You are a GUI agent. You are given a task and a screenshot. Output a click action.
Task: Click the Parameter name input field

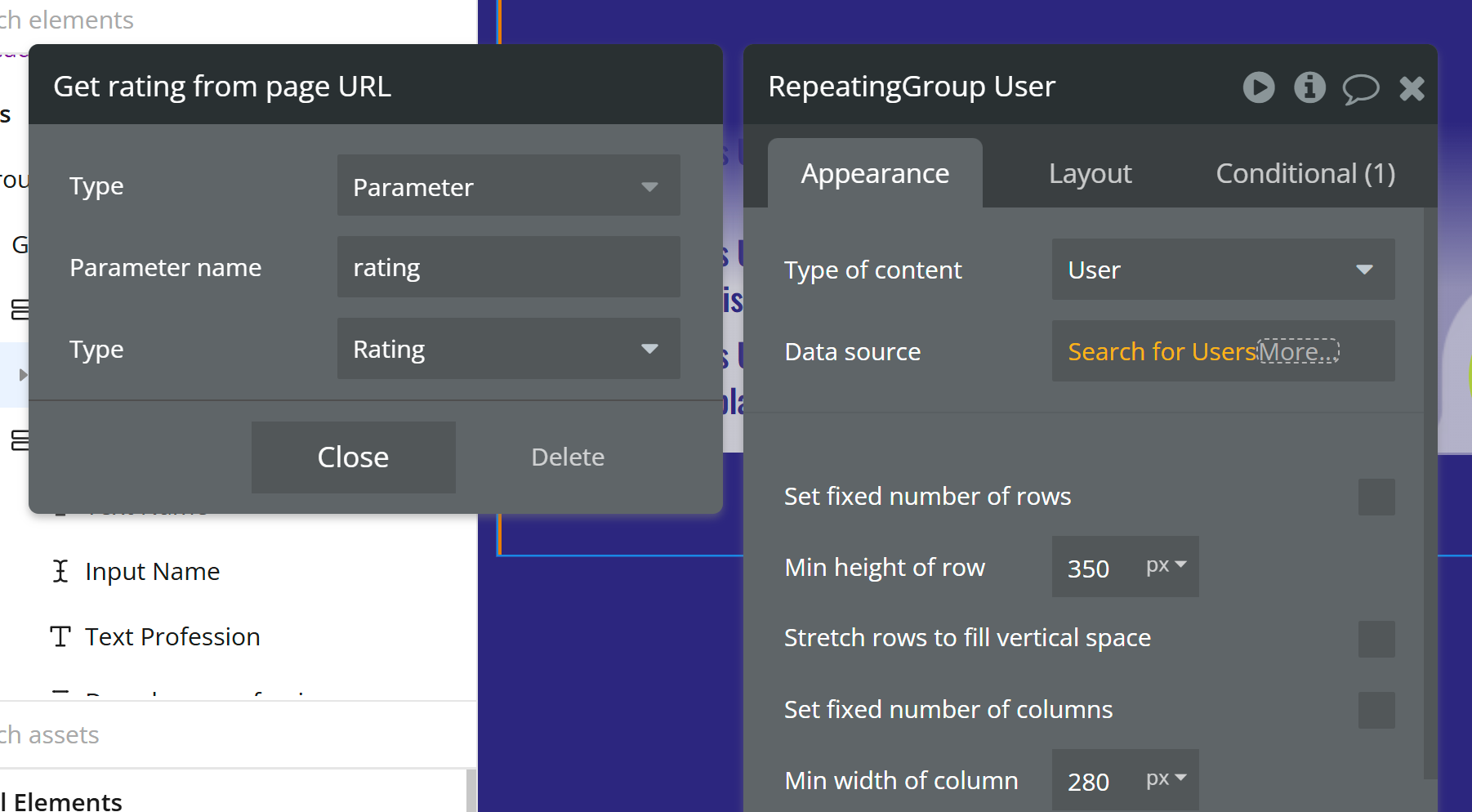tap(508, 267)
